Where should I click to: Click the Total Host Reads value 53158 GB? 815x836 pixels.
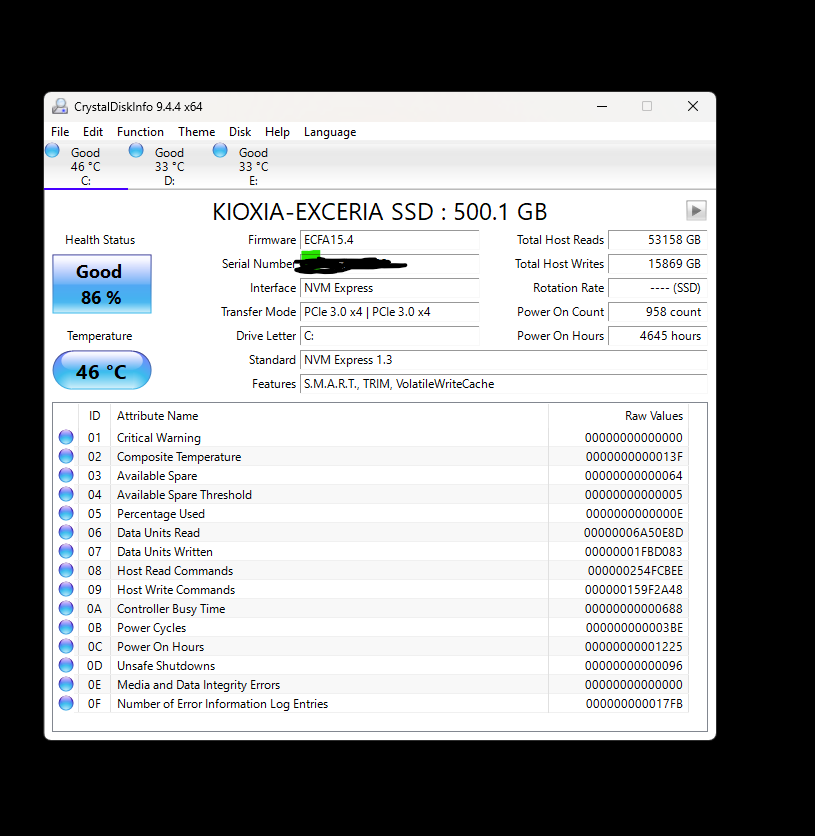tap(658, 240)
